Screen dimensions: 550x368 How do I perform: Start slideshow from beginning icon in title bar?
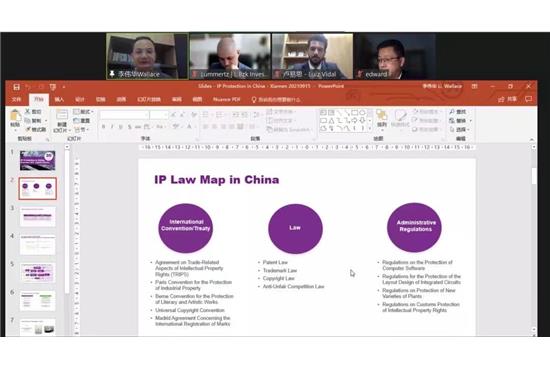53,87
